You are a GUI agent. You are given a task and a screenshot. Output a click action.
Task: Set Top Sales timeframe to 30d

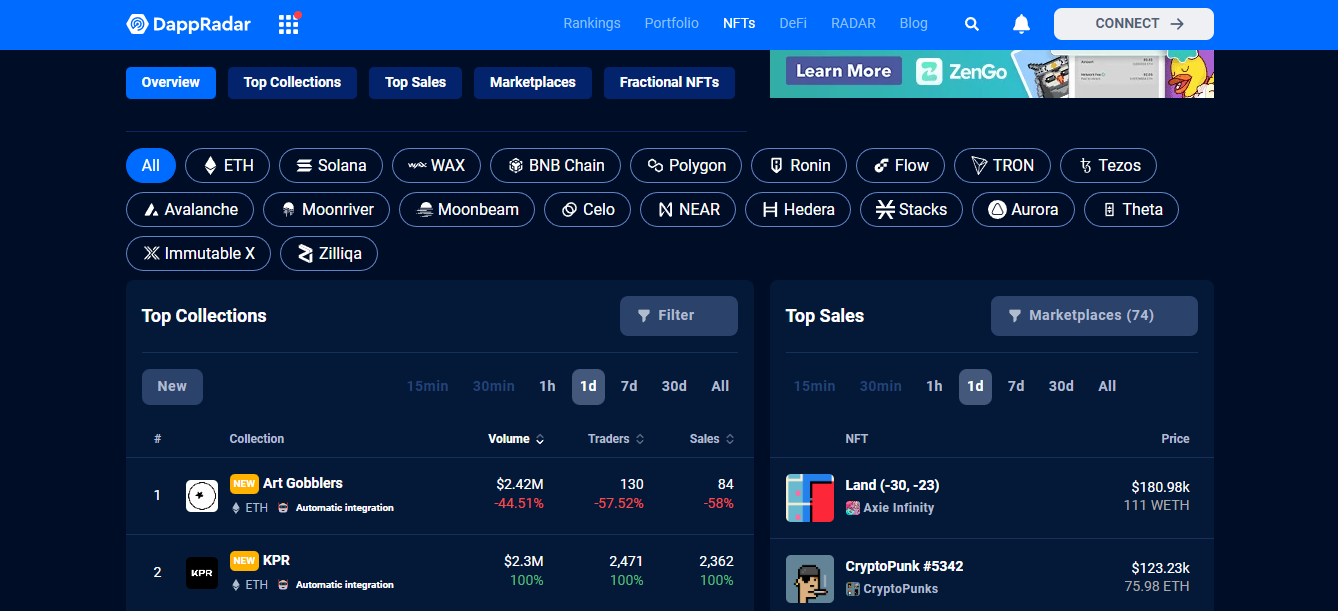coord(1061,386)
